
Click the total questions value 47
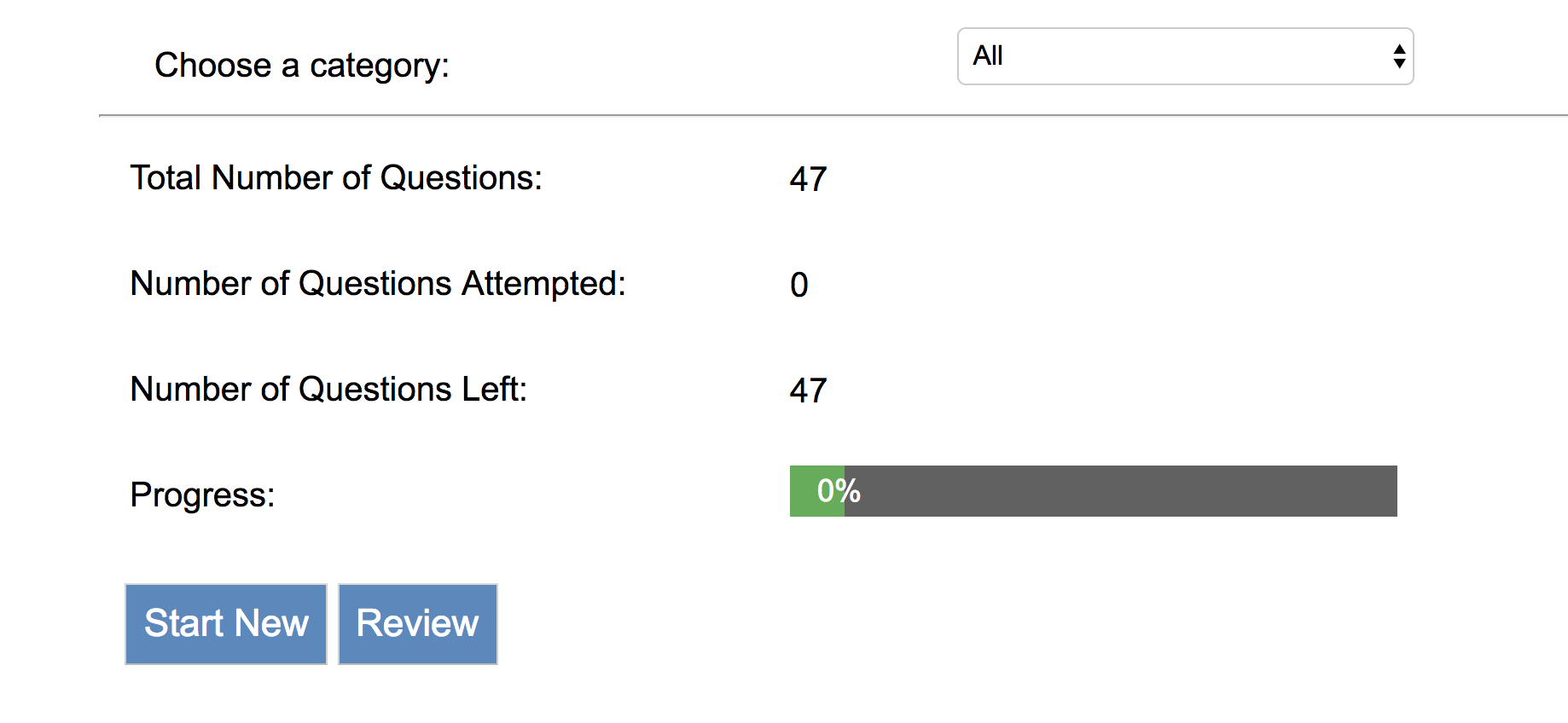pos(808,179)
